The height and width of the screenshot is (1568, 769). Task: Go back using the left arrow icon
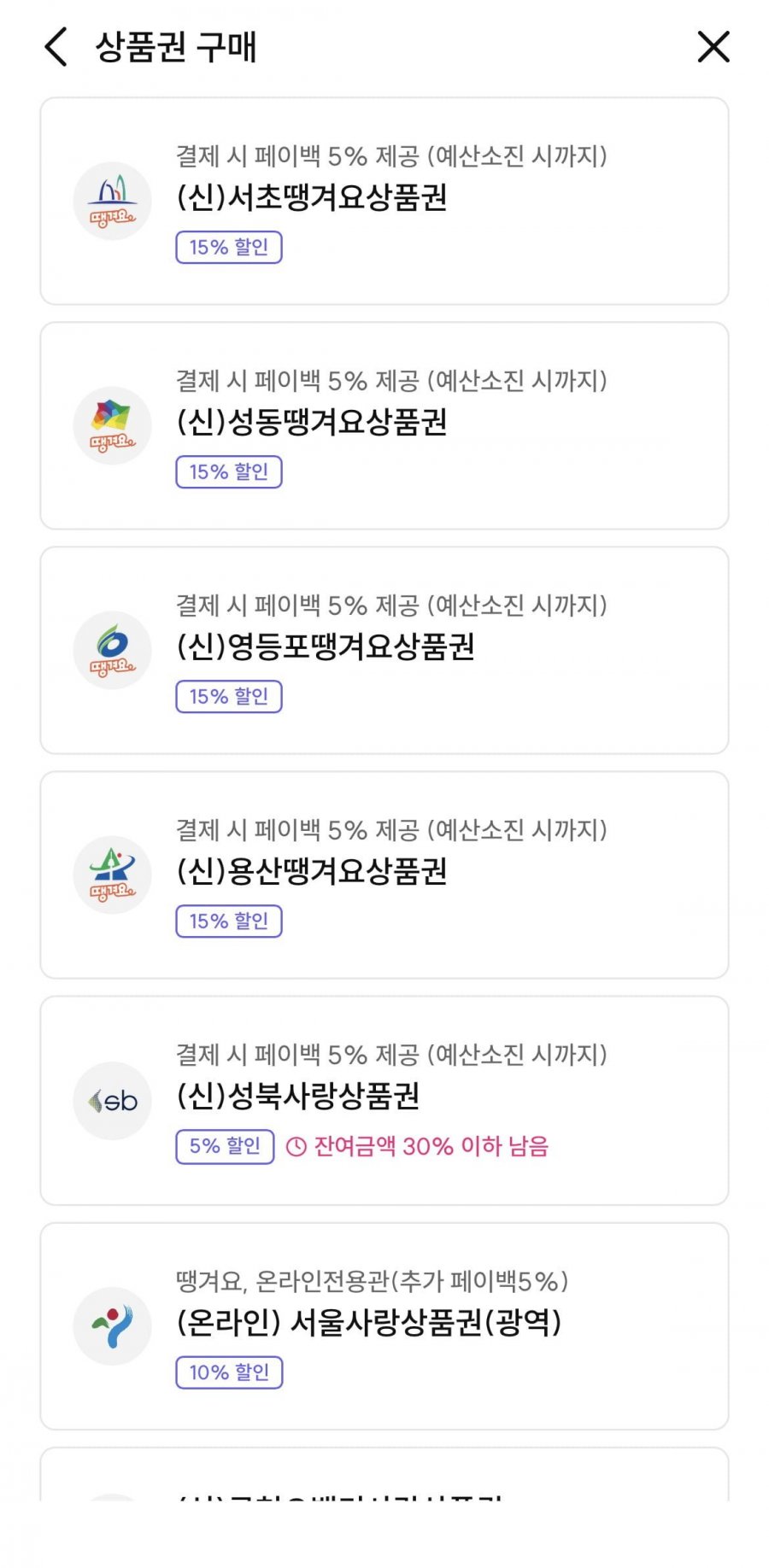[56, 46]
